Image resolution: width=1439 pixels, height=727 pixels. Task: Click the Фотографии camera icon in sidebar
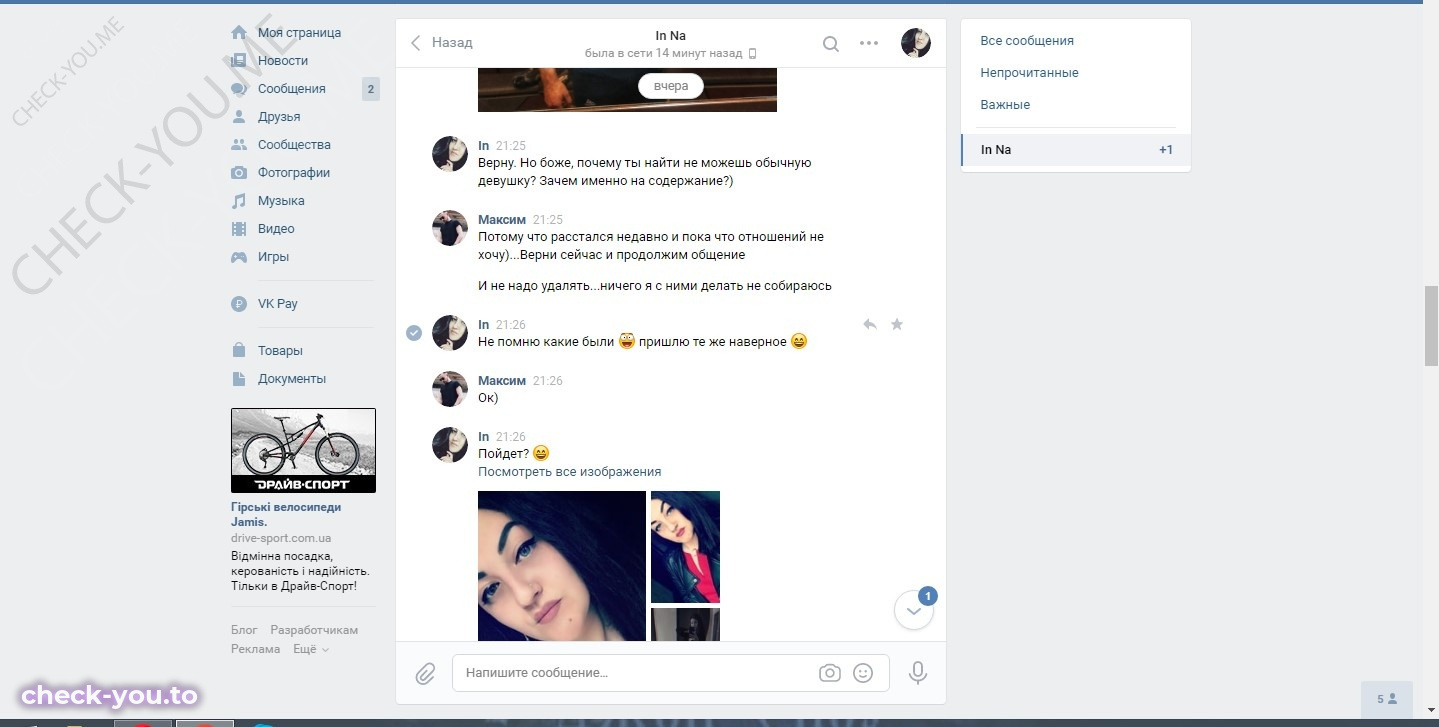(x=239, y=173)
